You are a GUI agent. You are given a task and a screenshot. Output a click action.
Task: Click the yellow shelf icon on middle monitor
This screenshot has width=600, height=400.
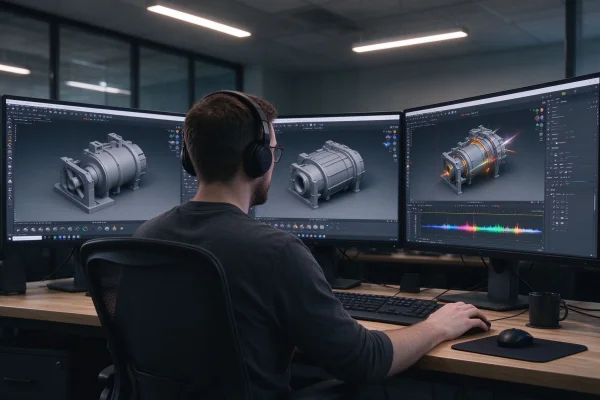click(295, 226)
